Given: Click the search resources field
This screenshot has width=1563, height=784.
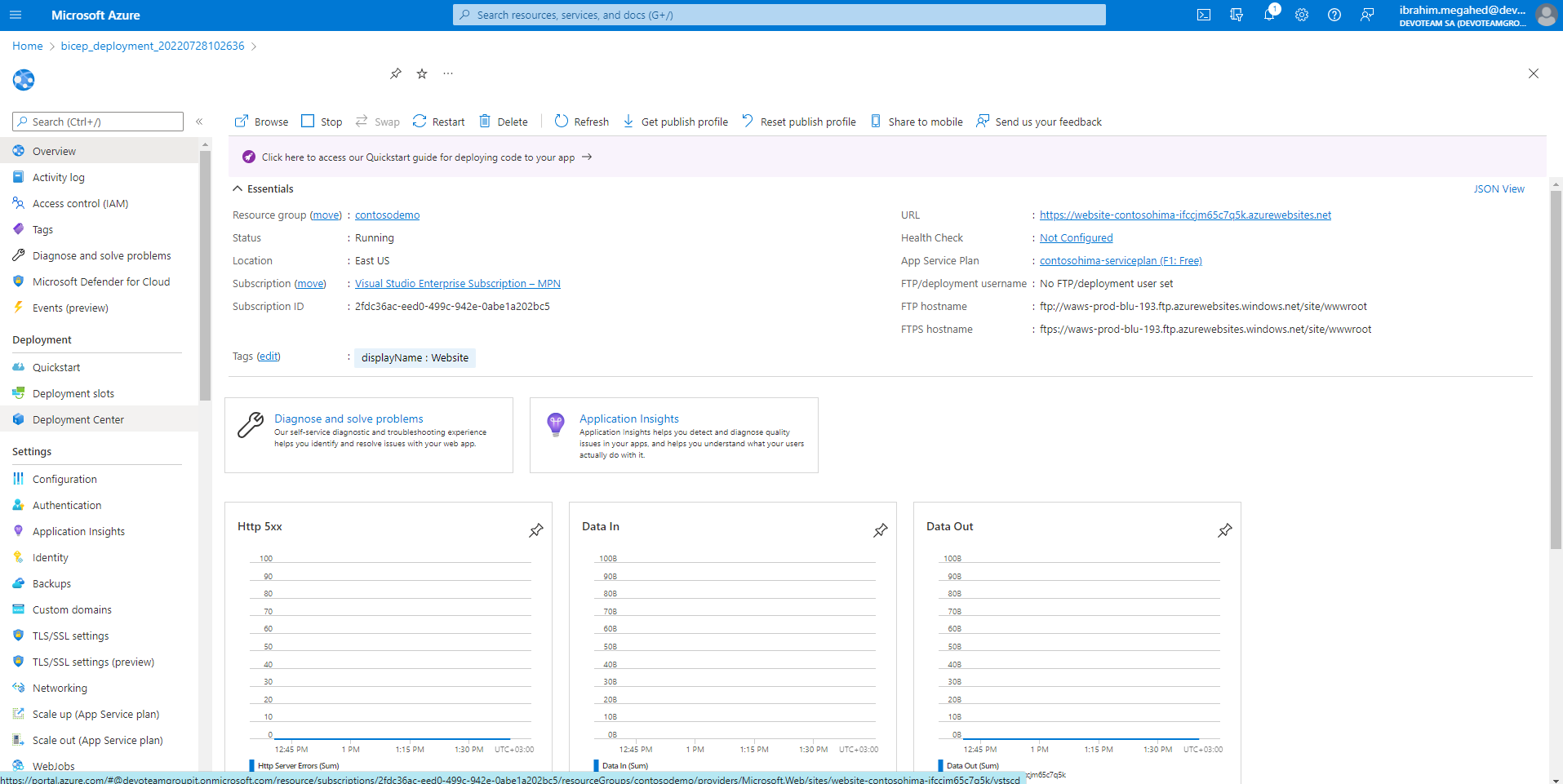Looking at the screenshot, I should click(779, 15).
